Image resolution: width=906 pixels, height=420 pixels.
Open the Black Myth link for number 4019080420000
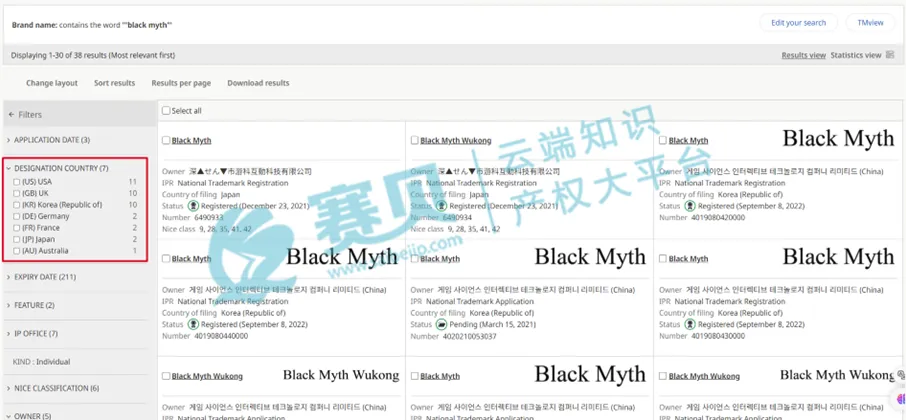688,140
